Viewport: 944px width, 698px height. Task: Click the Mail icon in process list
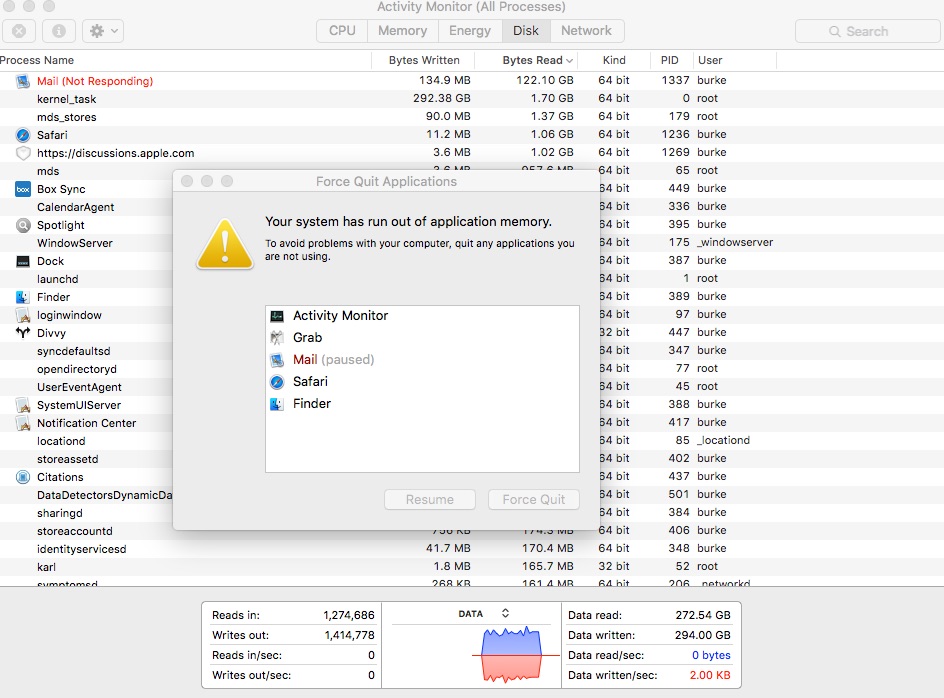click(x=23, y=81)
